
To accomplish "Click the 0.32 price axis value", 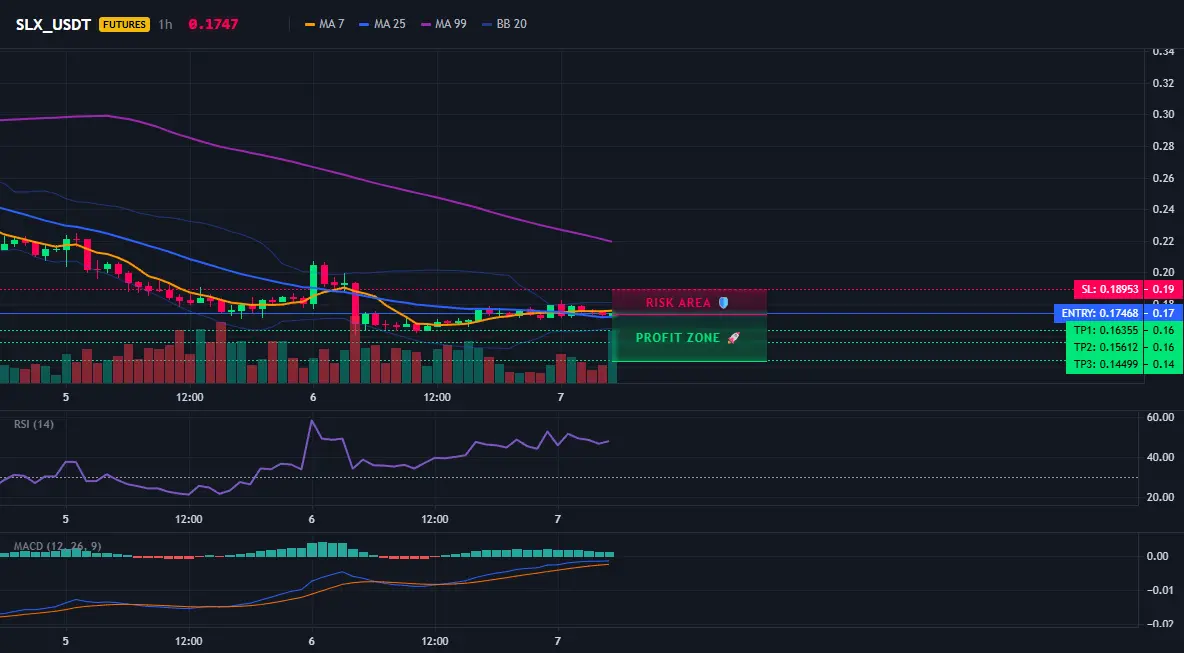I will (x=1164, y=83).
